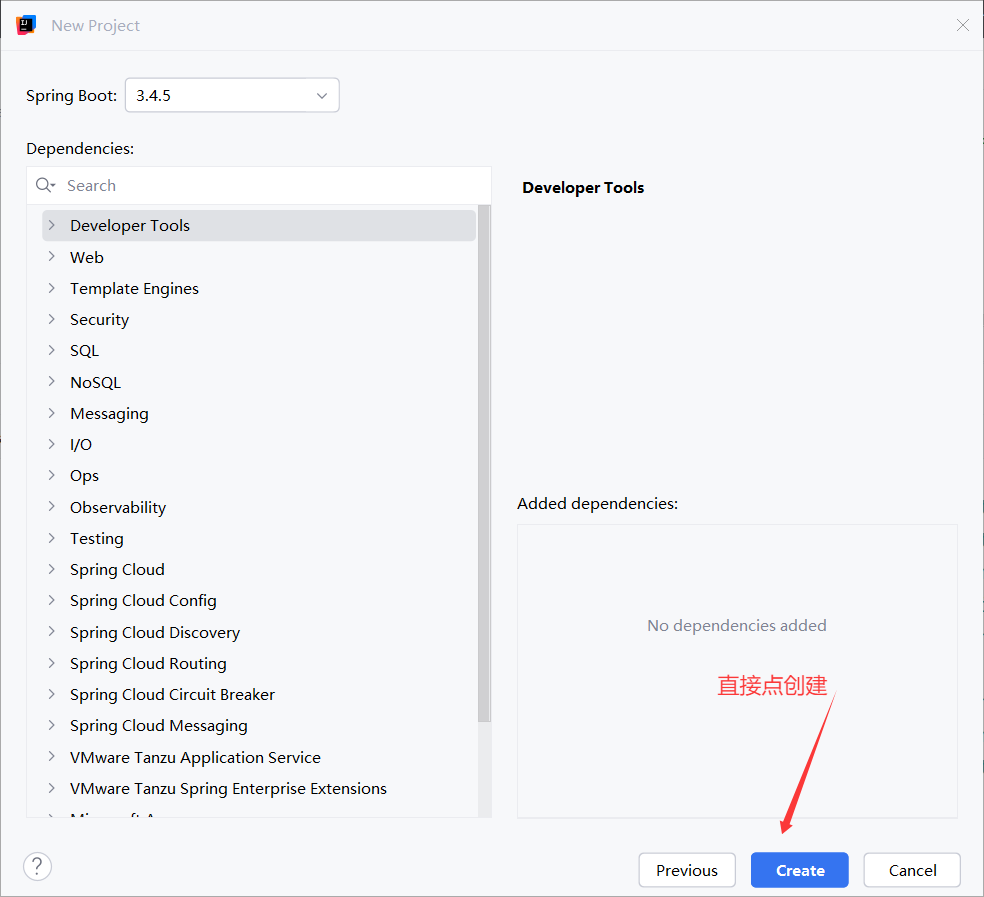The width and height of the screenshot is (984, 897).
Task: Expand the Spring Cloud Circuit Breaker chevron
Action: [52, 694]
